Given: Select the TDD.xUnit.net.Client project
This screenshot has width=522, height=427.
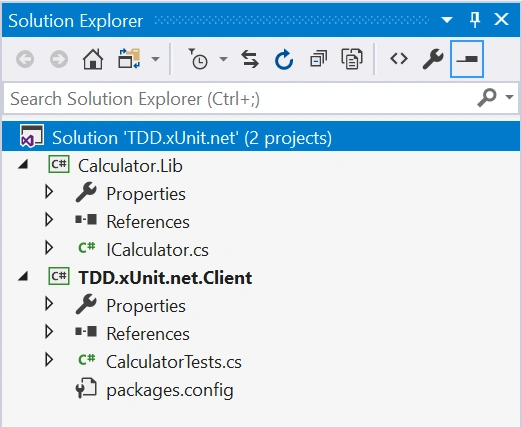Looking at the screenshot, I should [x=165, y=278].
